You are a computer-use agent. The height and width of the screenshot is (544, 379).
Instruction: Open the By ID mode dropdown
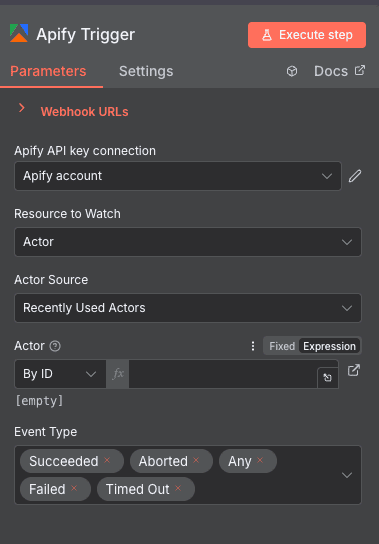pyautogui.click(x=60, y=374)
